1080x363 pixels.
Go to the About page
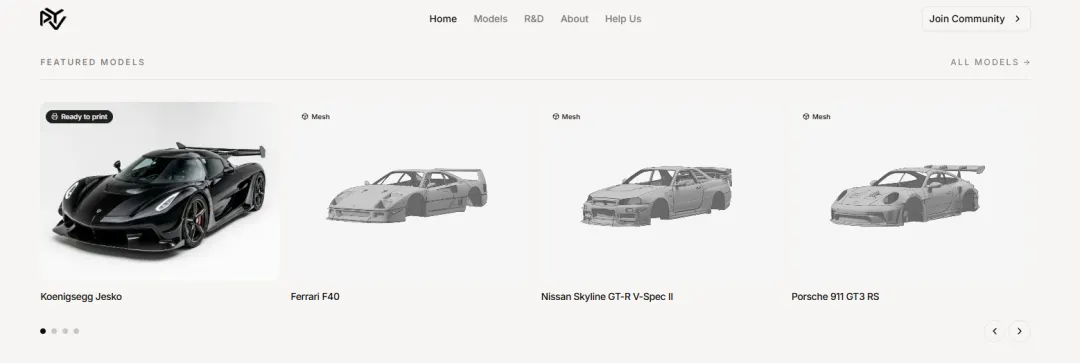574,19
